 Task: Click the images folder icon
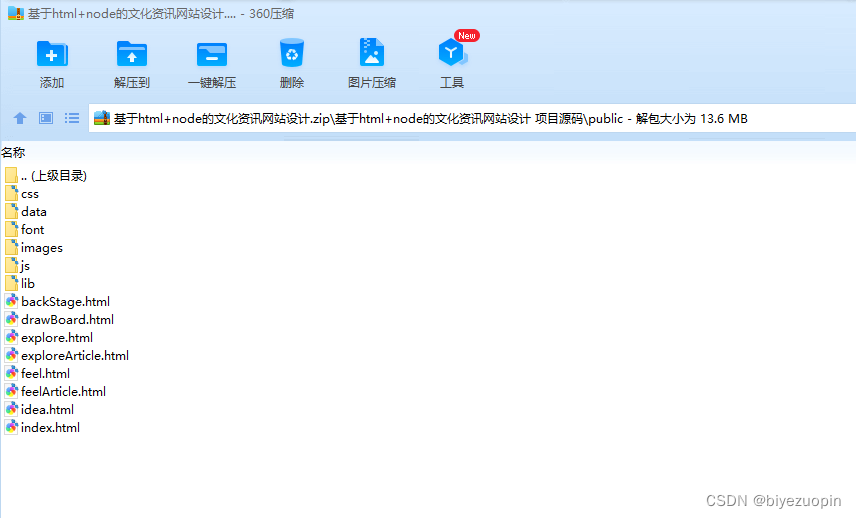pyautogui.click(x=11, y=247)
